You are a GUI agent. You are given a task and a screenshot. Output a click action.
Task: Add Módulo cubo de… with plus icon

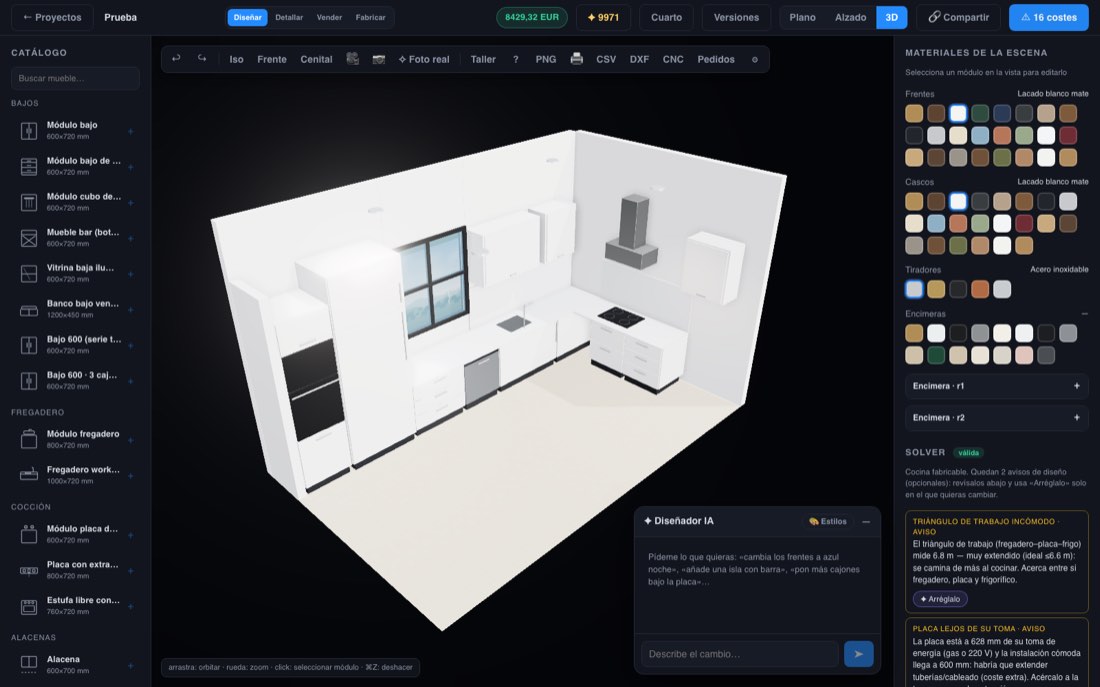coord(130,203)
